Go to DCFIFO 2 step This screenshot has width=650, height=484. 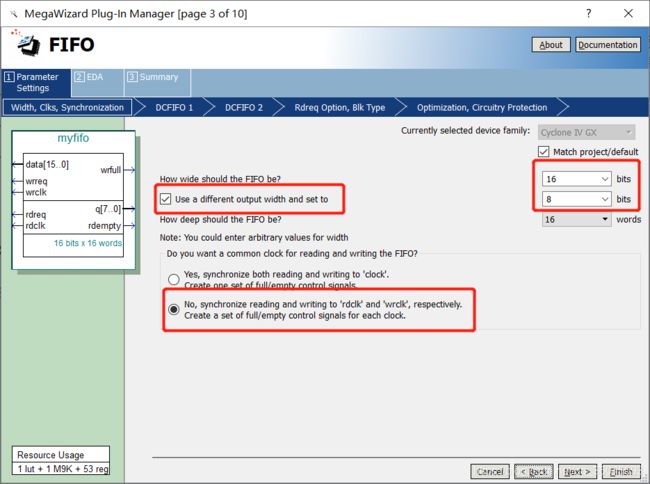[244, 108]
